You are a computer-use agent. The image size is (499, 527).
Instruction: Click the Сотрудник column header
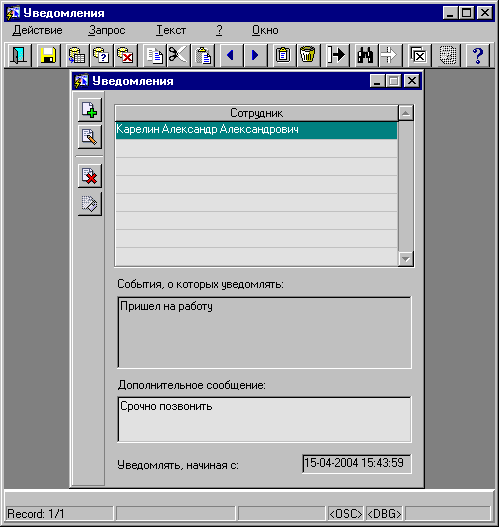pyautogui.click(x=256, y=113)
